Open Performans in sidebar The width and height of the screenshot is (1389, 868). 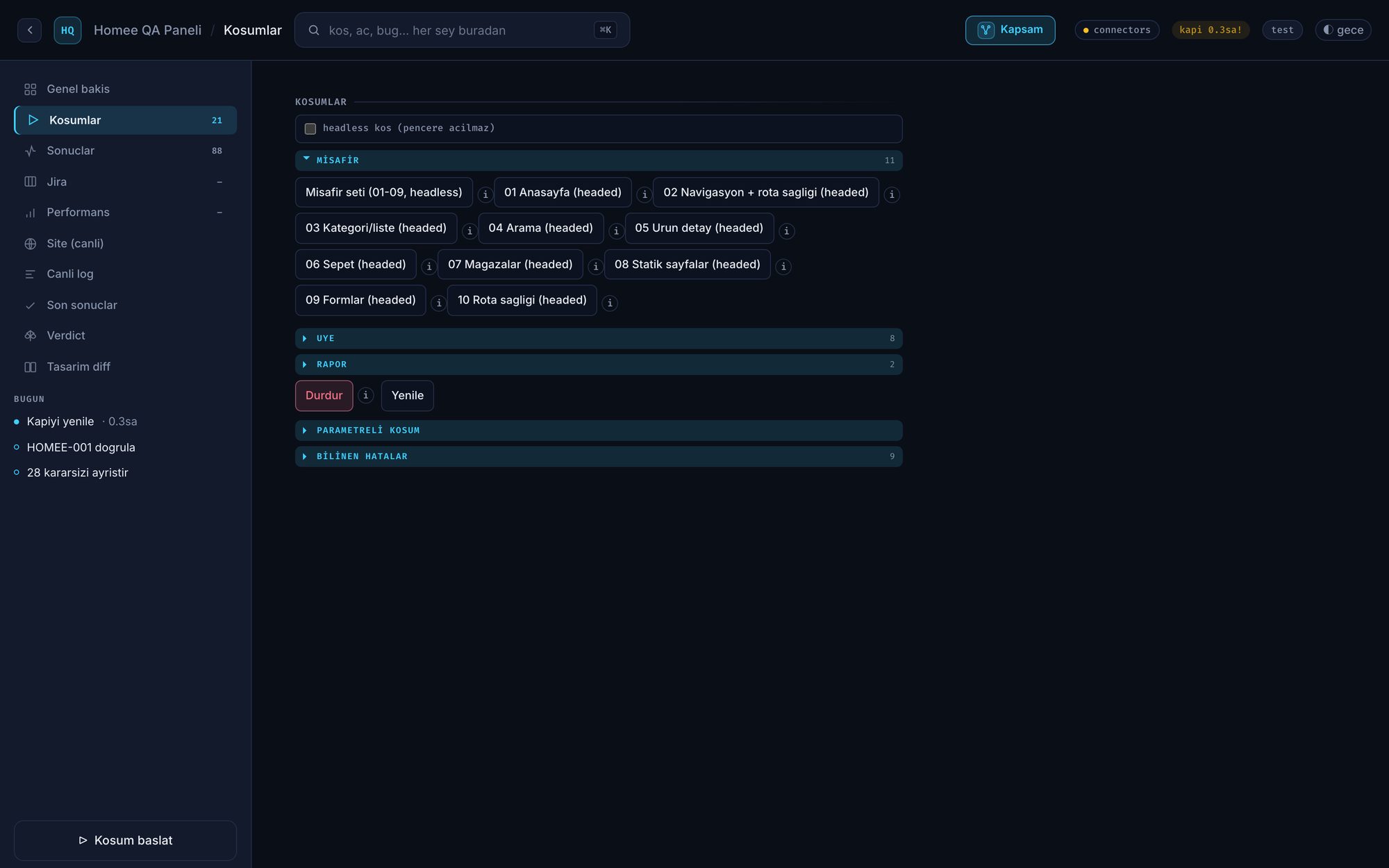125,212
